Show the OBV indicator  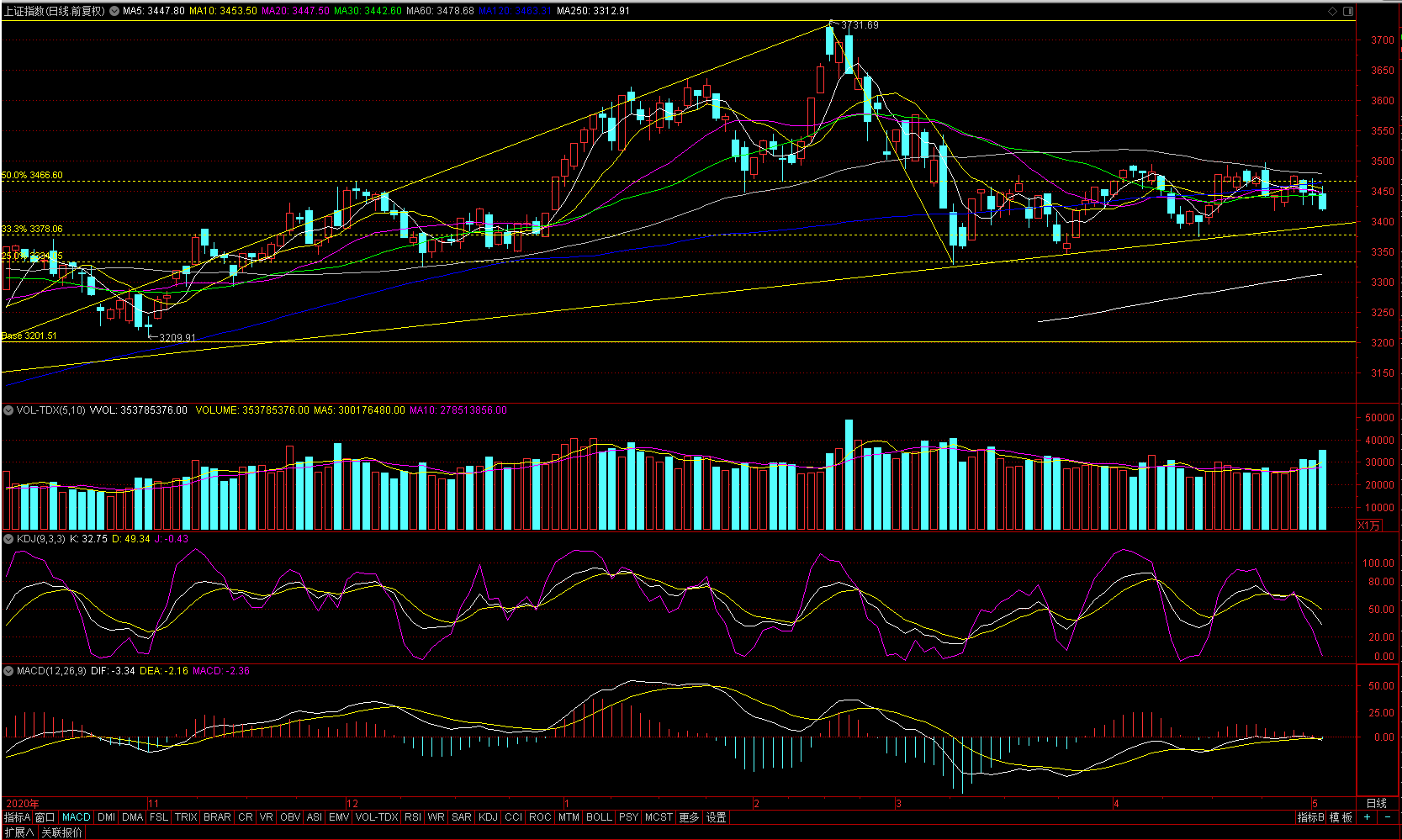point(290,817)
